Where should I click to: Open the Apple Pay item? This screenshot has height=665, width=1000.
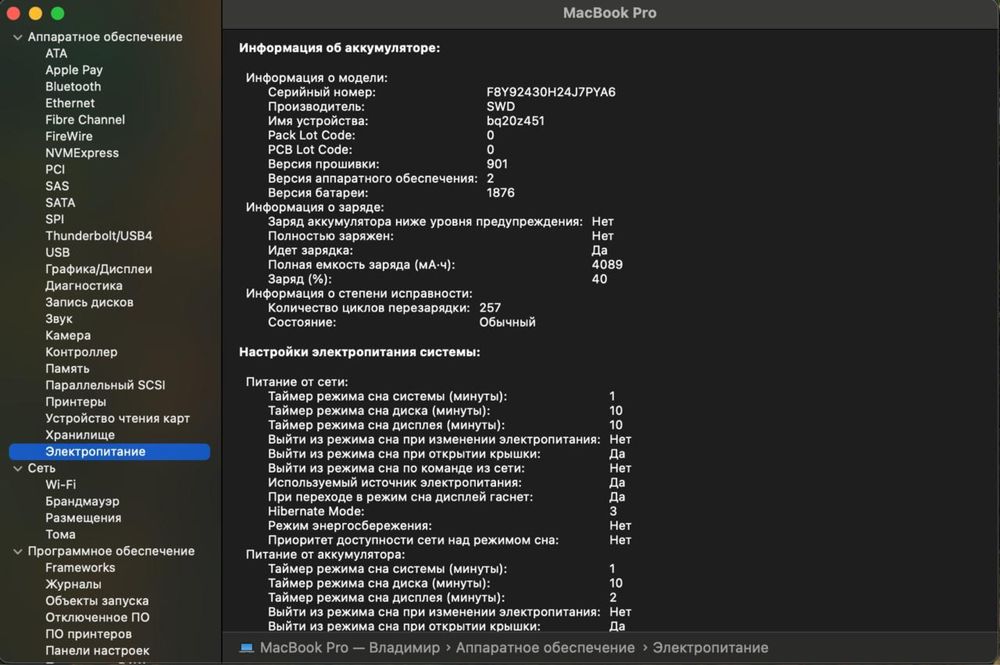74,70
